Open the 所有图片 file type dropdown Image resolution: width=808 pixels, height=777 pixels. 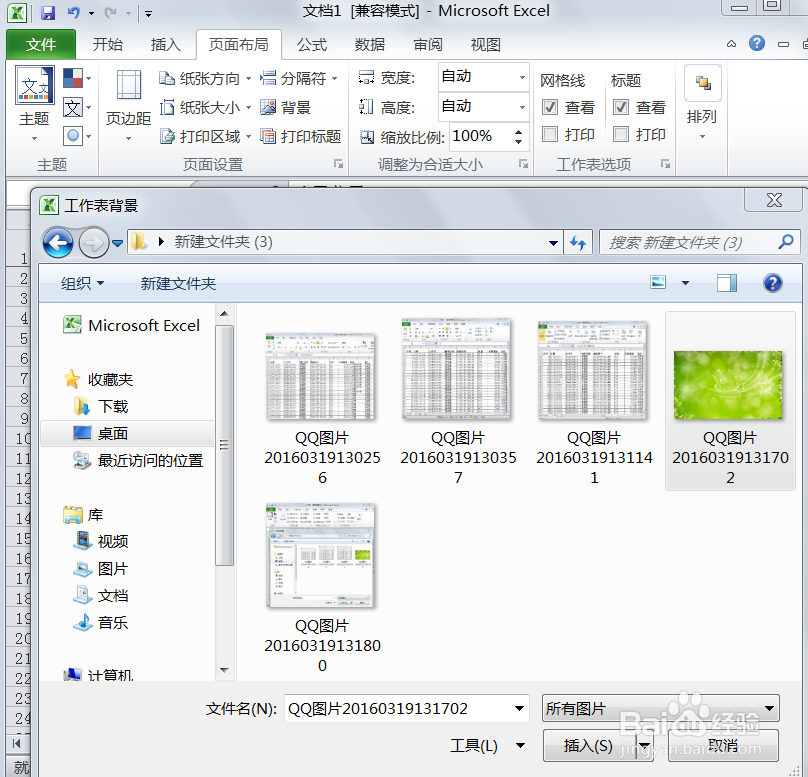pyautogui.click(x=661, y=708)
